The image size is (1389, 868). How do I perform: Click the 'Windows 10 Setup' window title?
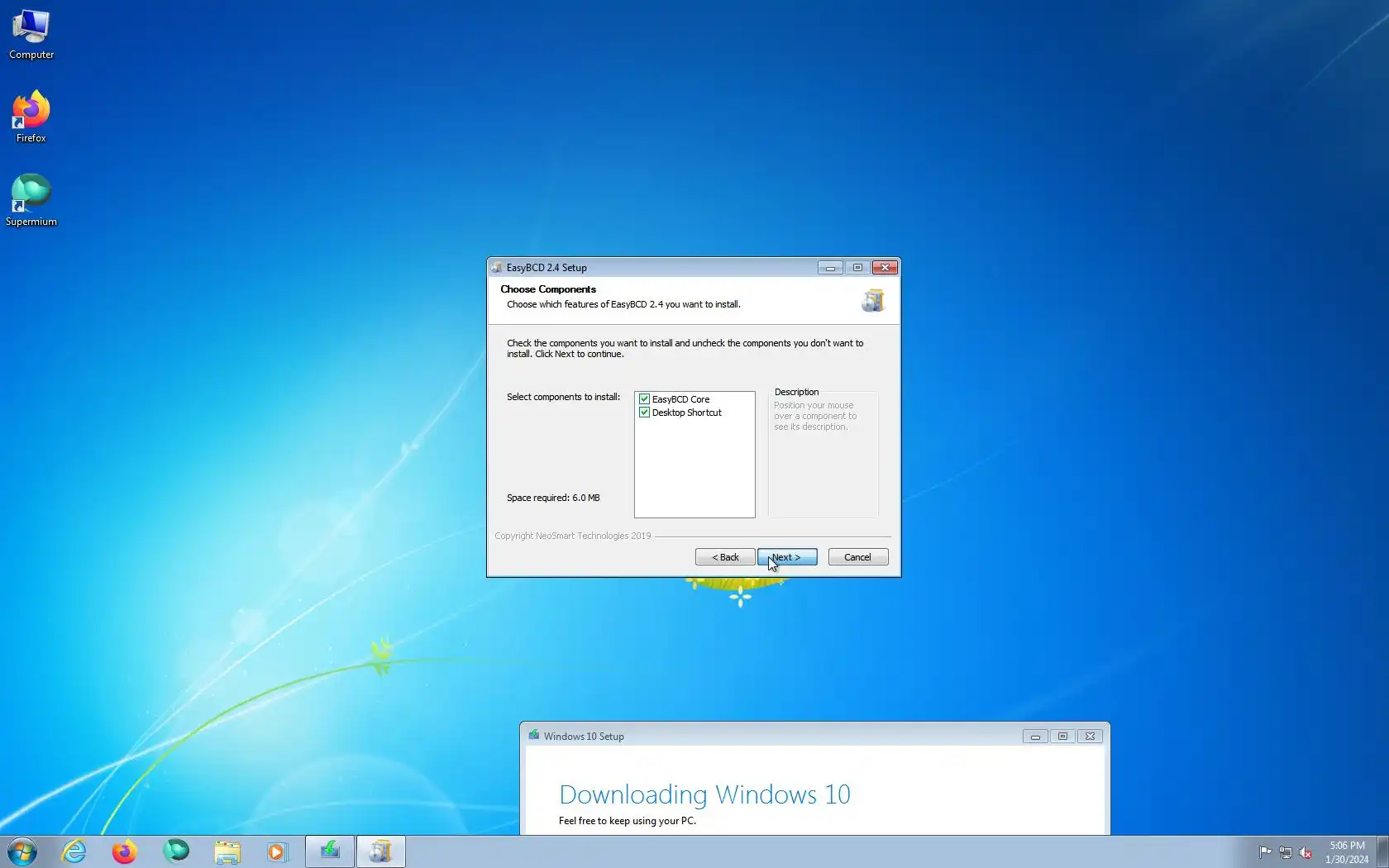[x=584, y=737]
